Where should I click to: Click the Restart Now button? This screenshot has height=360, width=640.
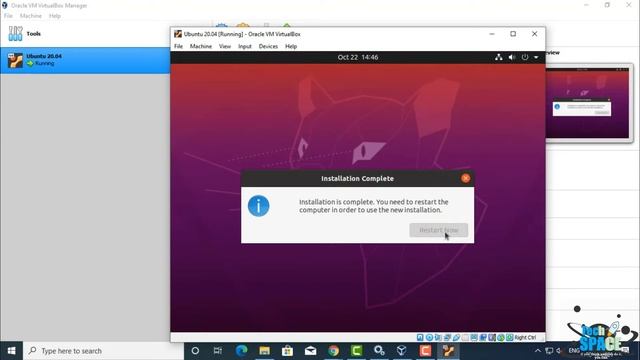[x=438, y=230]
